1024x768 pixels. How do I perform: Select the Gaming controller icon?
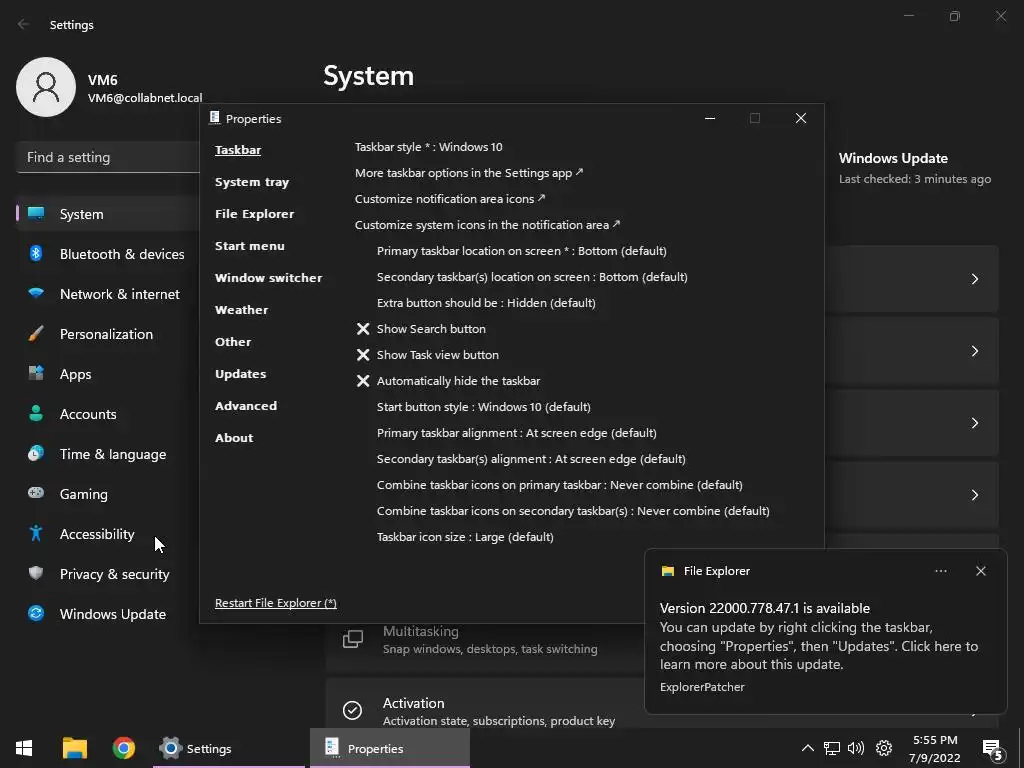[36, 493]
